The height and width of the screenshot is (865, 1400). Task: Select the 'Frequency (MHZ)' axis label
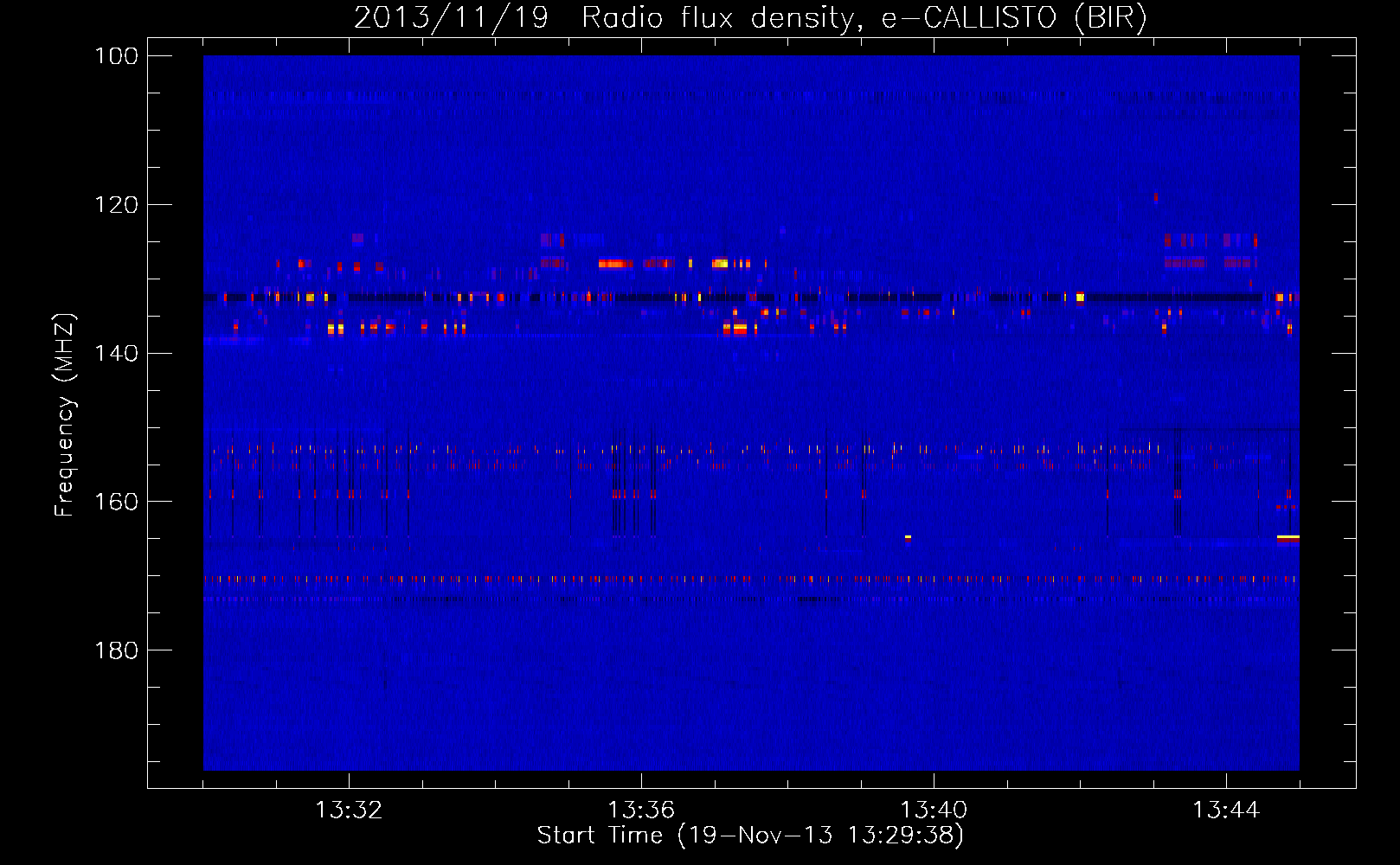[x=65, y=414]
